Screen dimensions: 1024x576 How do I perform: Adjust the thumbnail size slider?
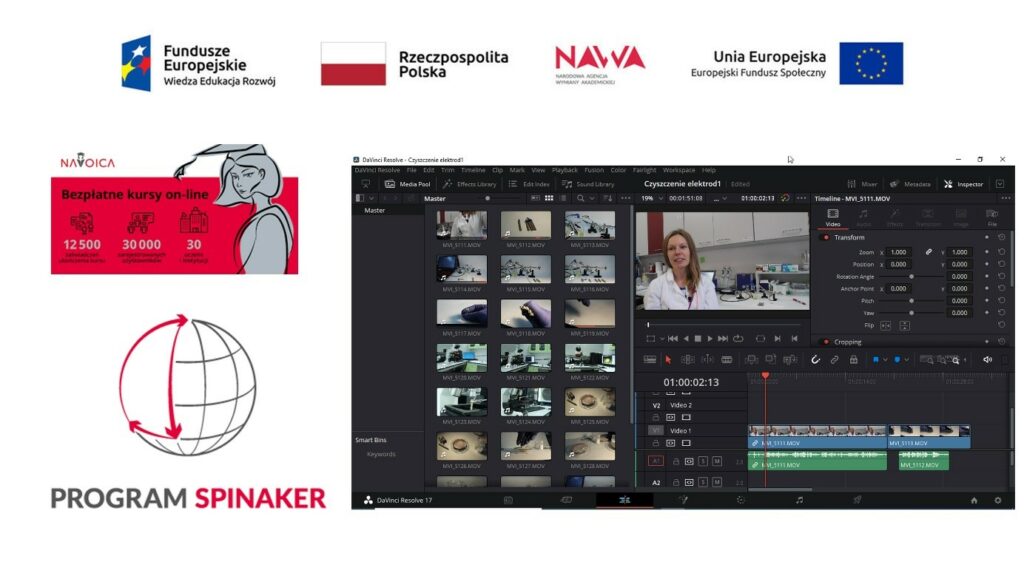487,199
